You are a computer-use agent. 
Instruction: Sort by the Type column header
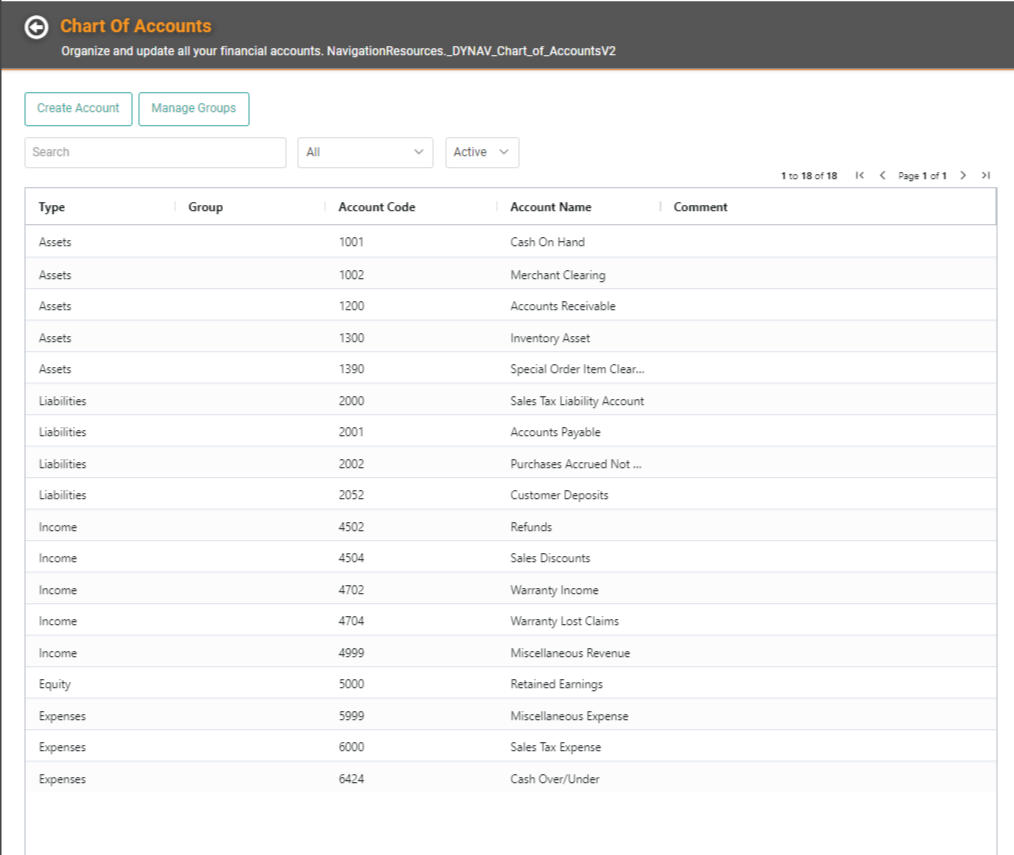coord(52,207)
